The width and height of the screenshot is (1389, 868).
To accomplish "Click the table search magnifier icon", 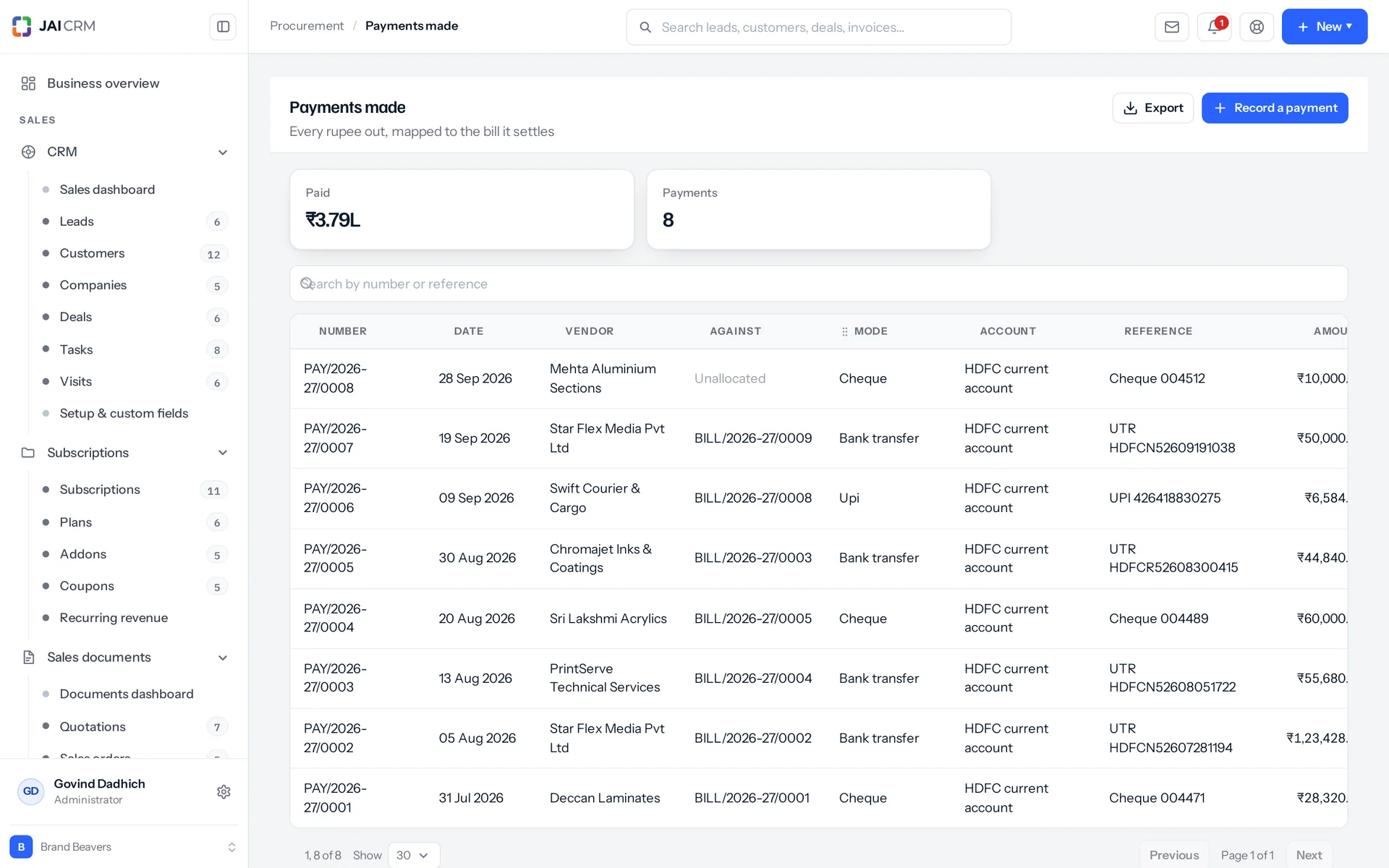I will click(307, 284).
